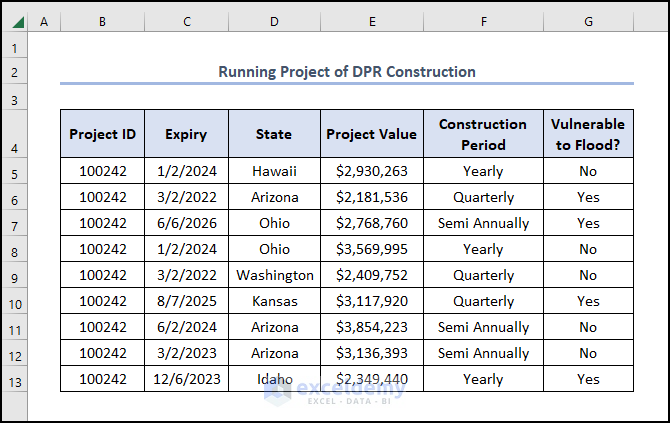Select the Washington state cell
Image resolution: width=670 pixels, height=423 pixels.
[274, 275]
